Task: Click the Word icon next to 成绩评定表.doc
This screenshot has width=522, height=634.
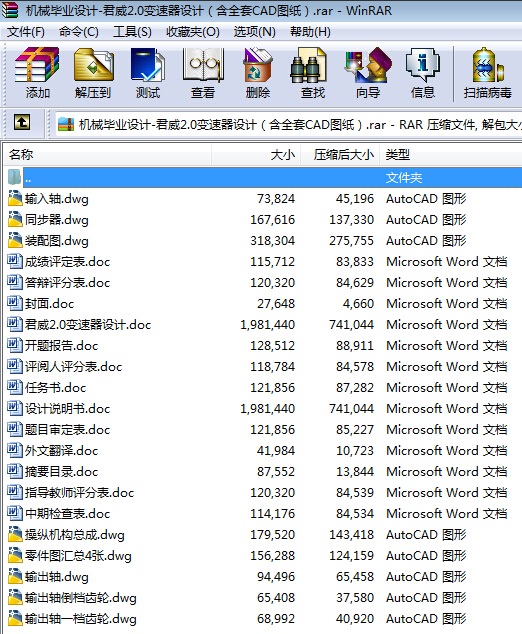Action: [x=15, y=261]
